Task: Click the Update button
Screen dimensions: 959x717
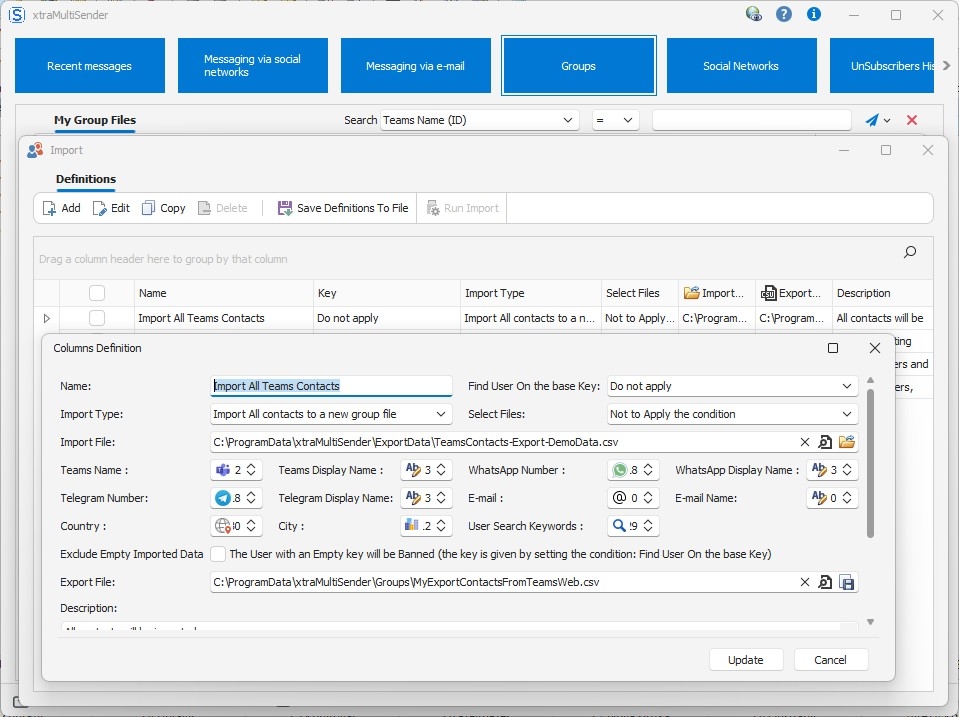Action: 746,659
